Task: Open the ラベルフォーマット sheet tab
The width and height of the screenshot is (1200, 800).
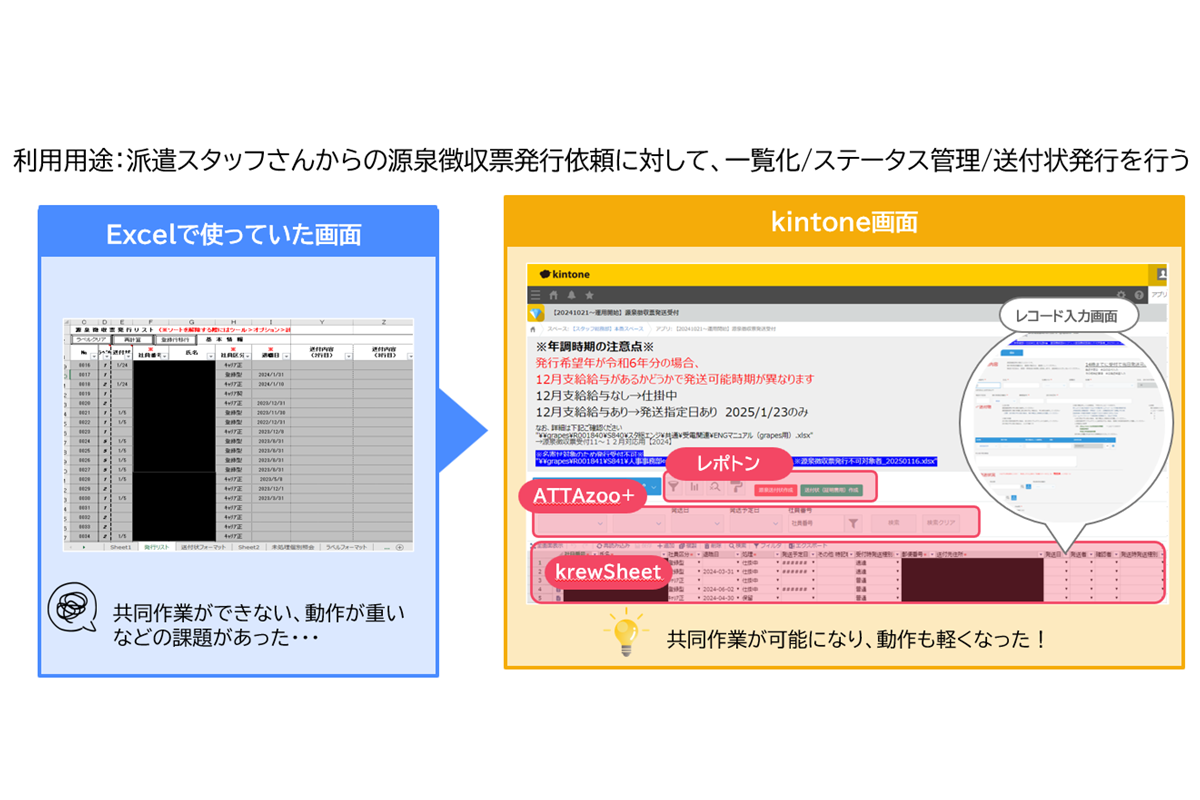Action: [349, 548]
